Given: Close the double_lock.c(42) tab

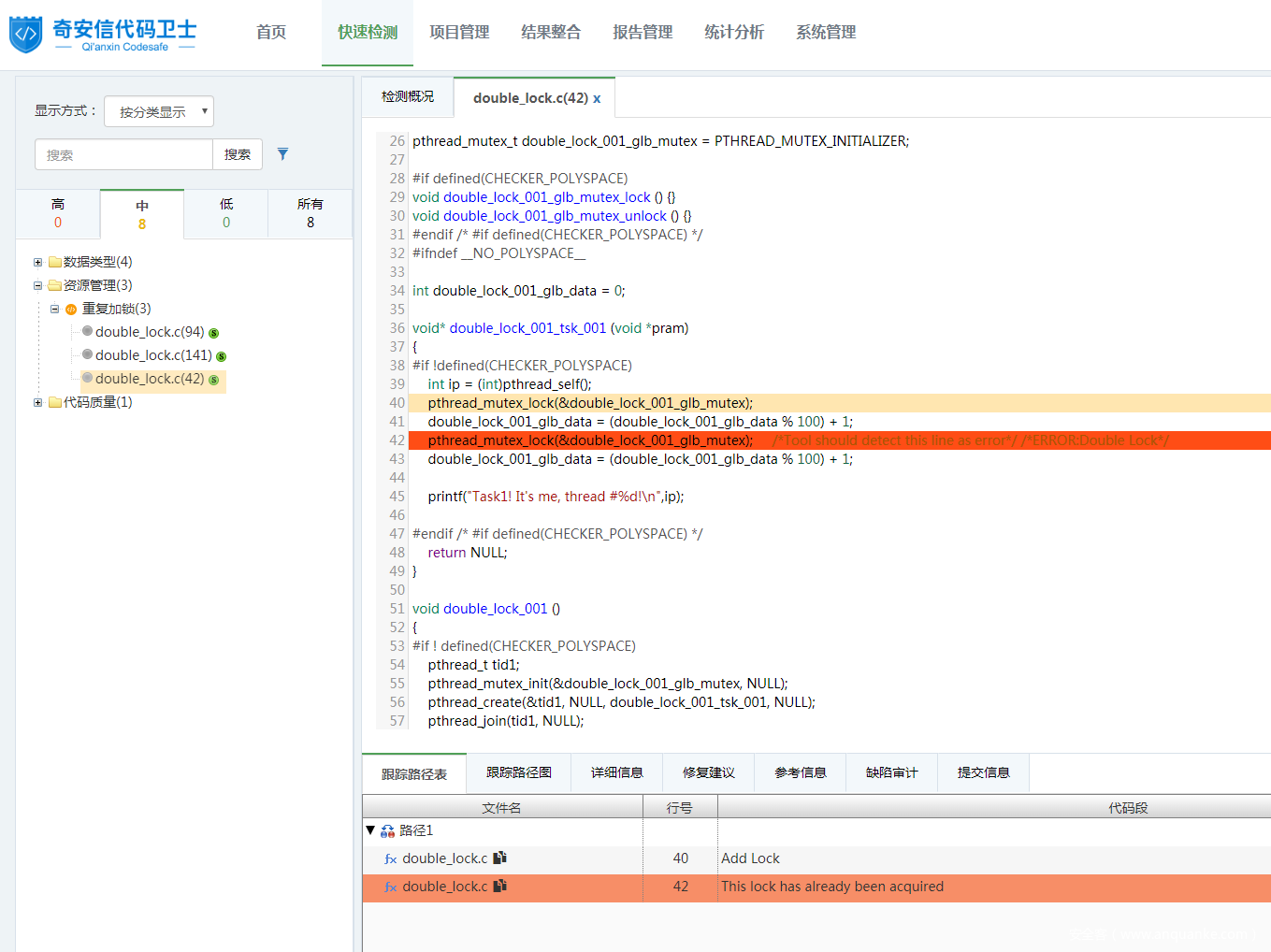Looking at the screenshot, I should click(597, 98).
